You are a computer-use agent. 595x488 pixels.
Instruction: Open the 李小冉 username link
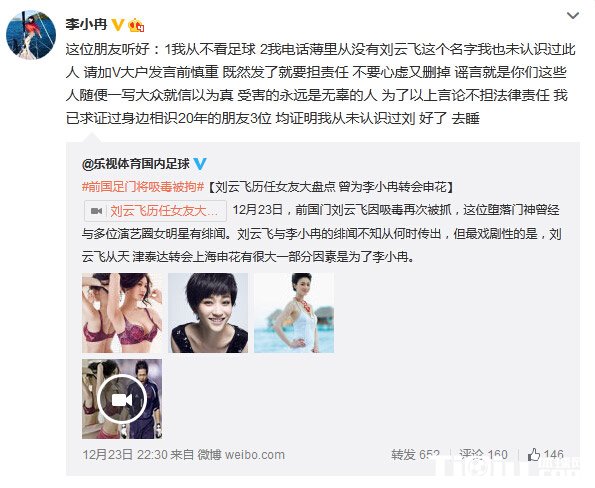coord(86,25)
